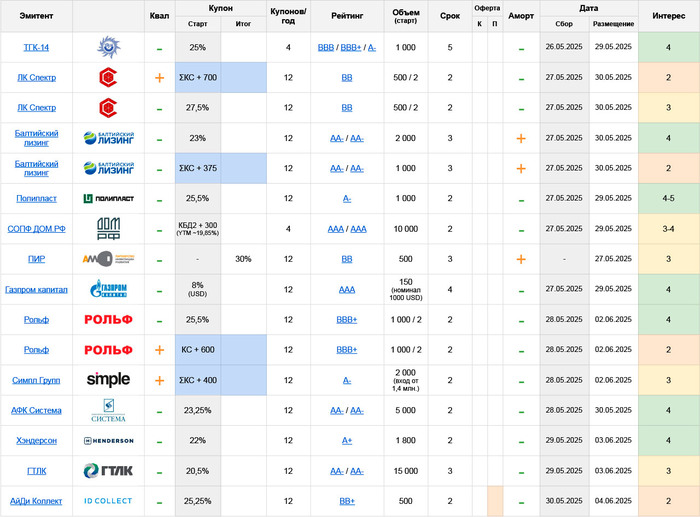Click the ДОМ РФ logo
This screenshot has height=517, width=700.
click(108, 229)
